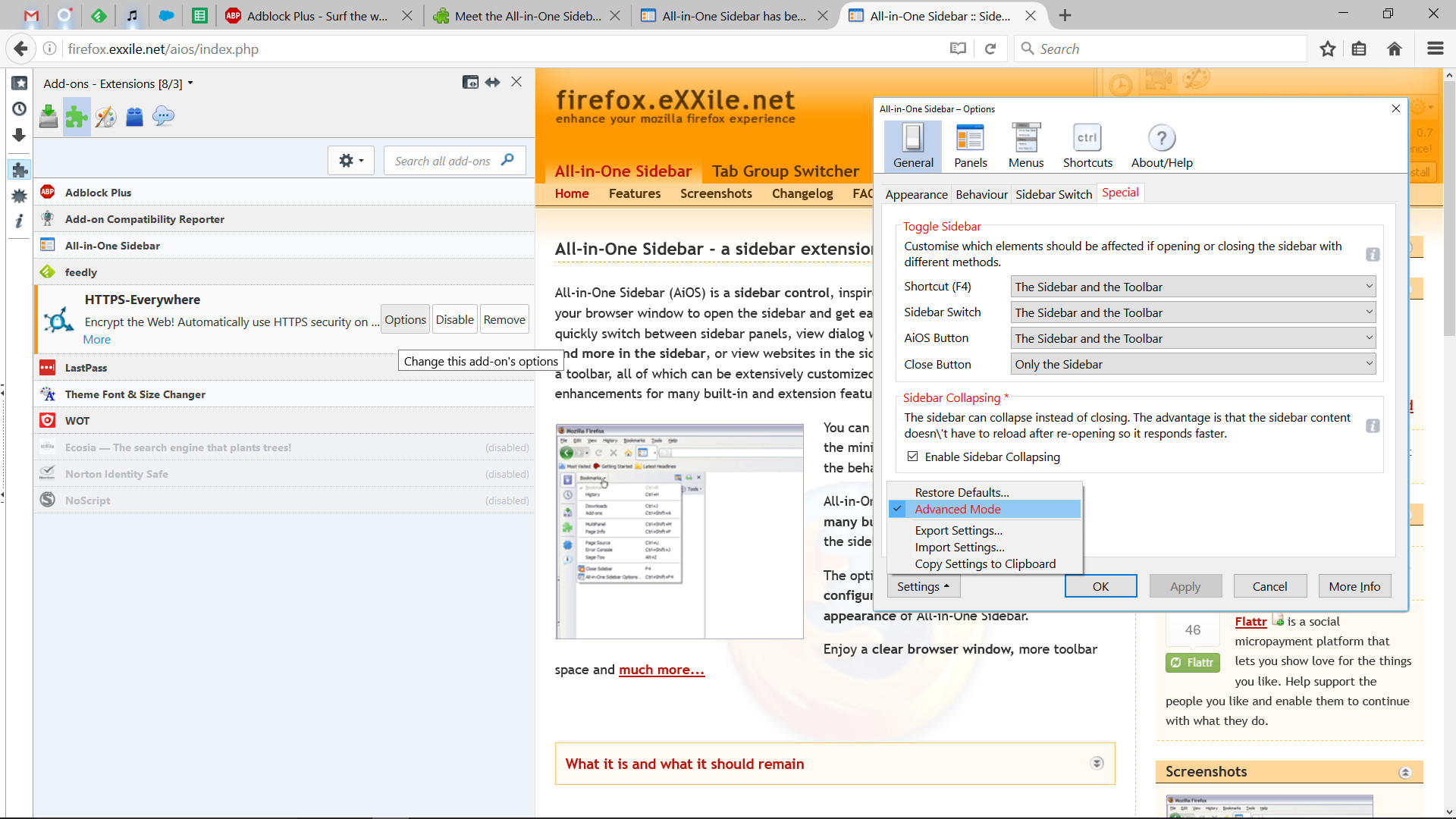The width and height of the screenshot is (1456, 819).
Task: Open the Shortcuts pane in AiOS Options
Action: [1087, 146]
